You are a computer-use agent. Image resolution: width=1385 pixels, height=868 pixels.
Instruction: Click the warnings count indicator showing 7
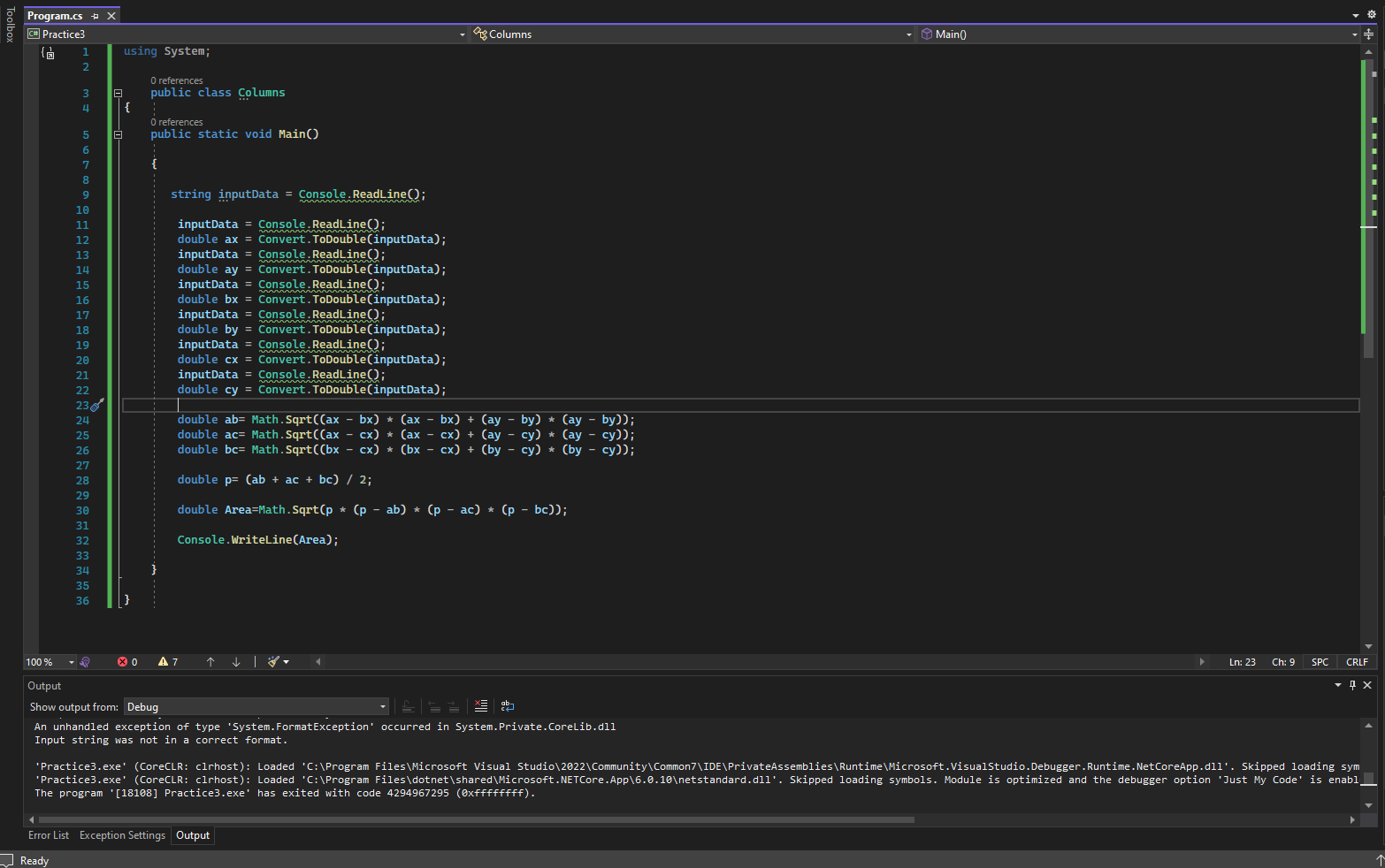point(168,662)
